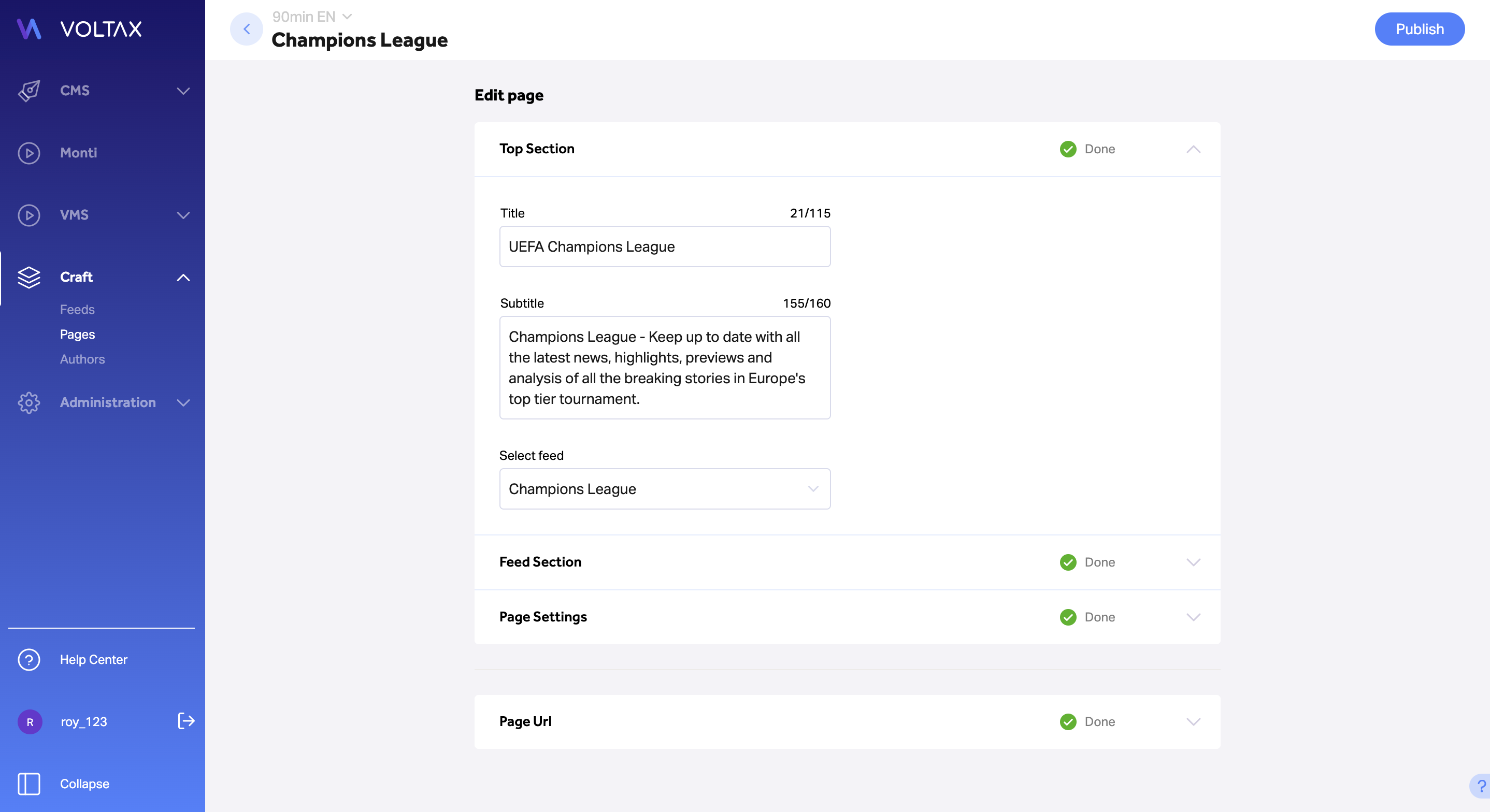Open the Select feed dropdown

click(x=665, y=489)
